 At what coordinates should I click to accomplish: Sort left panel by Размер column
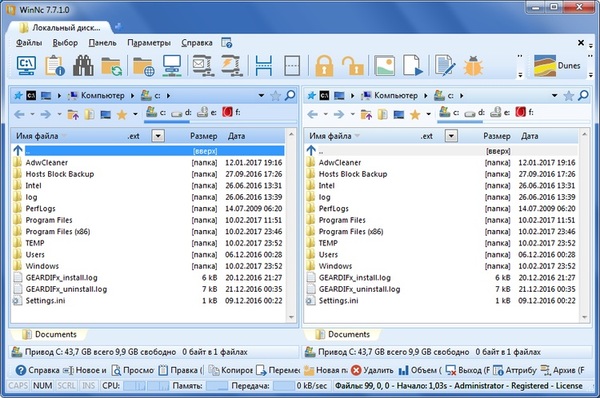point(203,136)
